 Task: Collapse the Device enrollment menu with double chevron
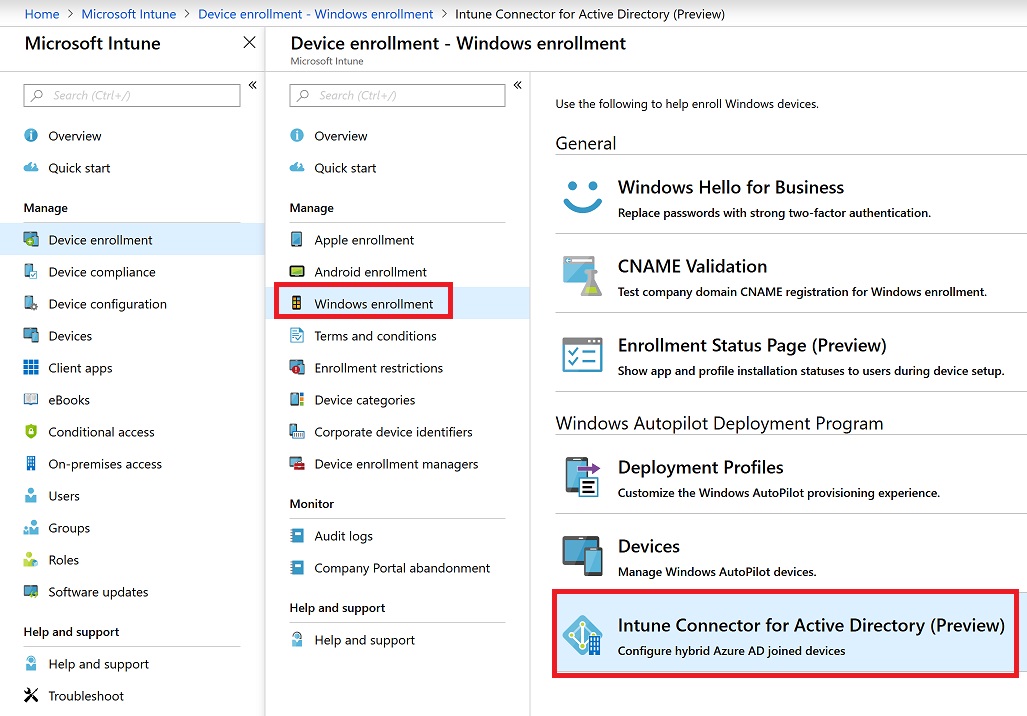pos(517,85)
